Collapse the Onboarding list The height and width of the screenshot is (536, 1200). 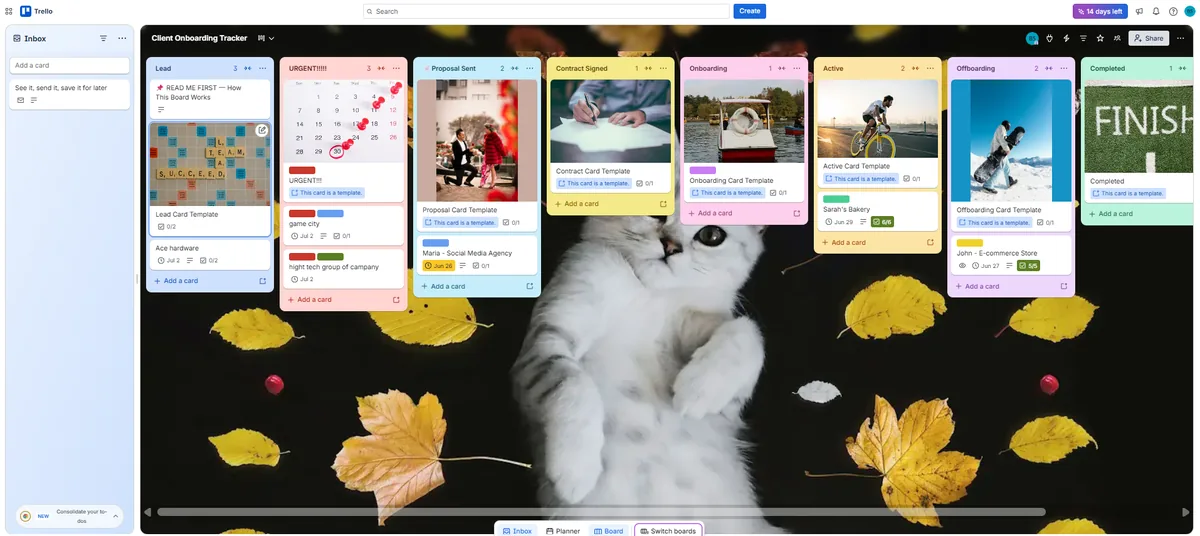(x=781, y=68)
